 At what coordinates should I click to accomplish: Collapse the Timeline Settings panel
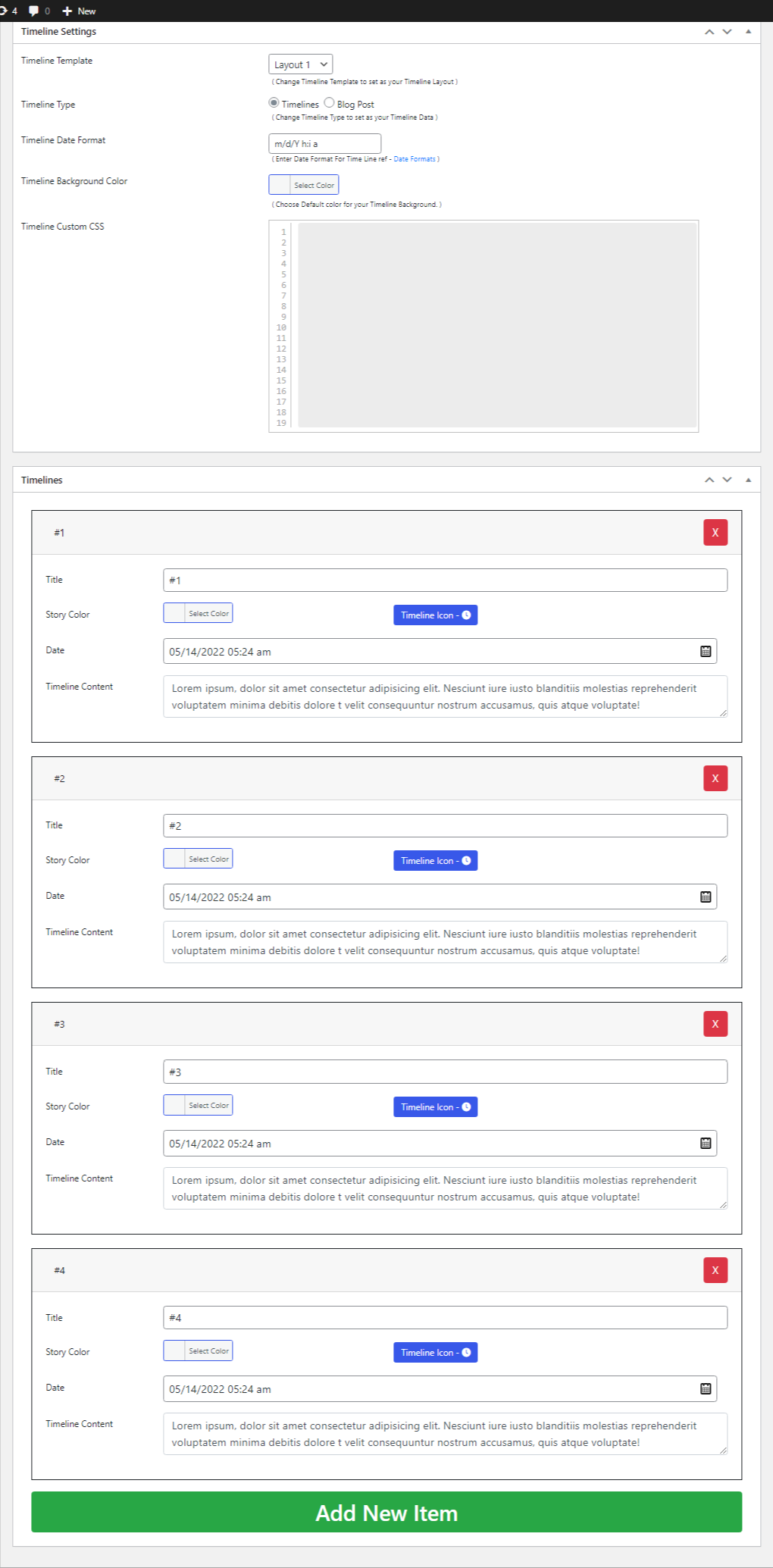748,32
